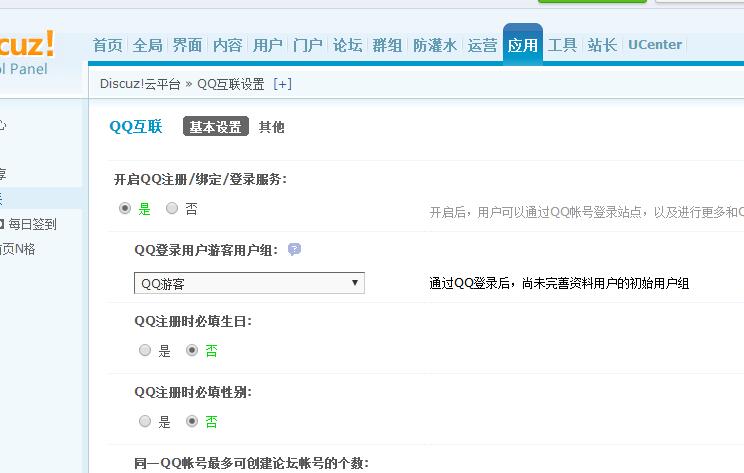Disable QQ login service with 否
The width and height of the screenshot is (744, 473).
pyautogui.click(x=172, y=208)
